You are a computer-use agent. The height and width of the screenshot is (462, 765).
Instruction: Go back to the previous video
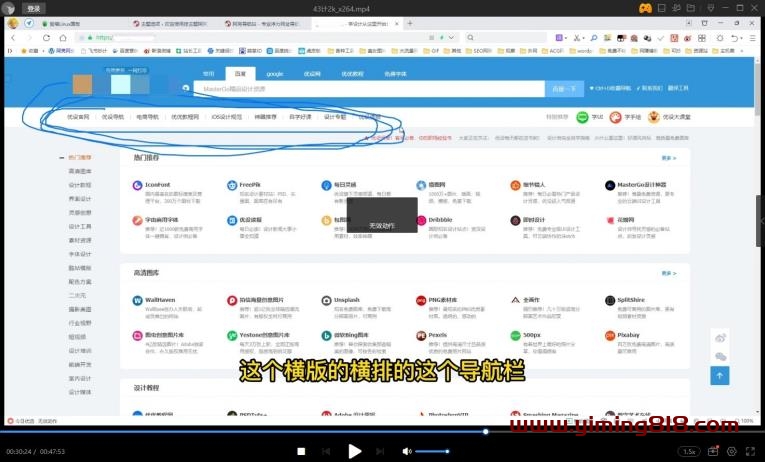click(x=326, y=452)
